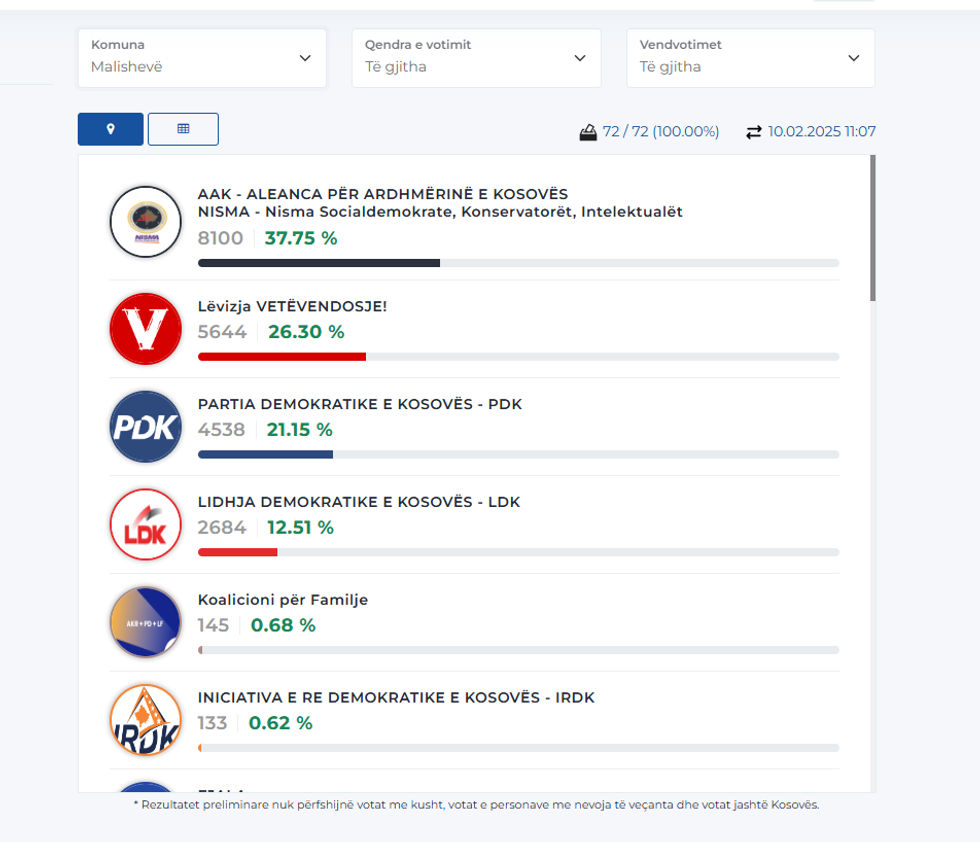Click the Koalicioni për Familje logo
This screenshot has height=842, width=980.
point(145,622)
